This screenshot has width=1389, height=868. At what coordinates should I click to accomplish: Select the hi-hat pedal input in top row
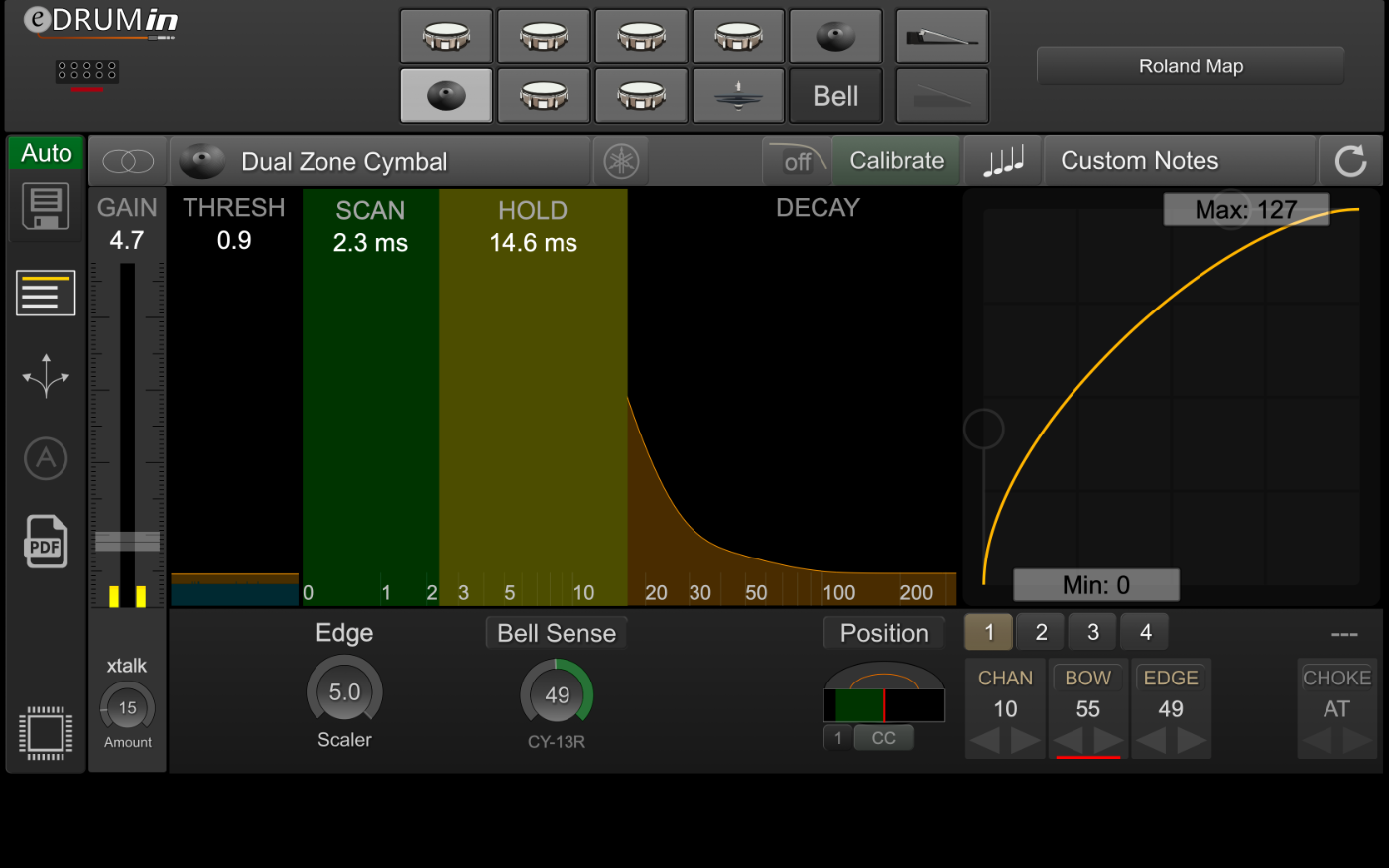942,37
